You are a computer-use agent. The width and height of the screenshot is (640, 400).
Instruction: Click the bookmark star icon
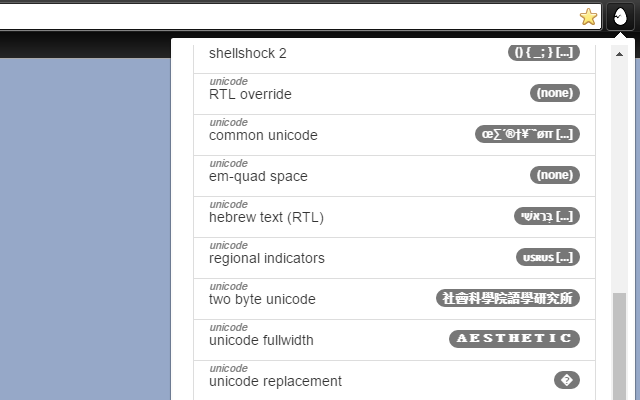tap(588, 16)
